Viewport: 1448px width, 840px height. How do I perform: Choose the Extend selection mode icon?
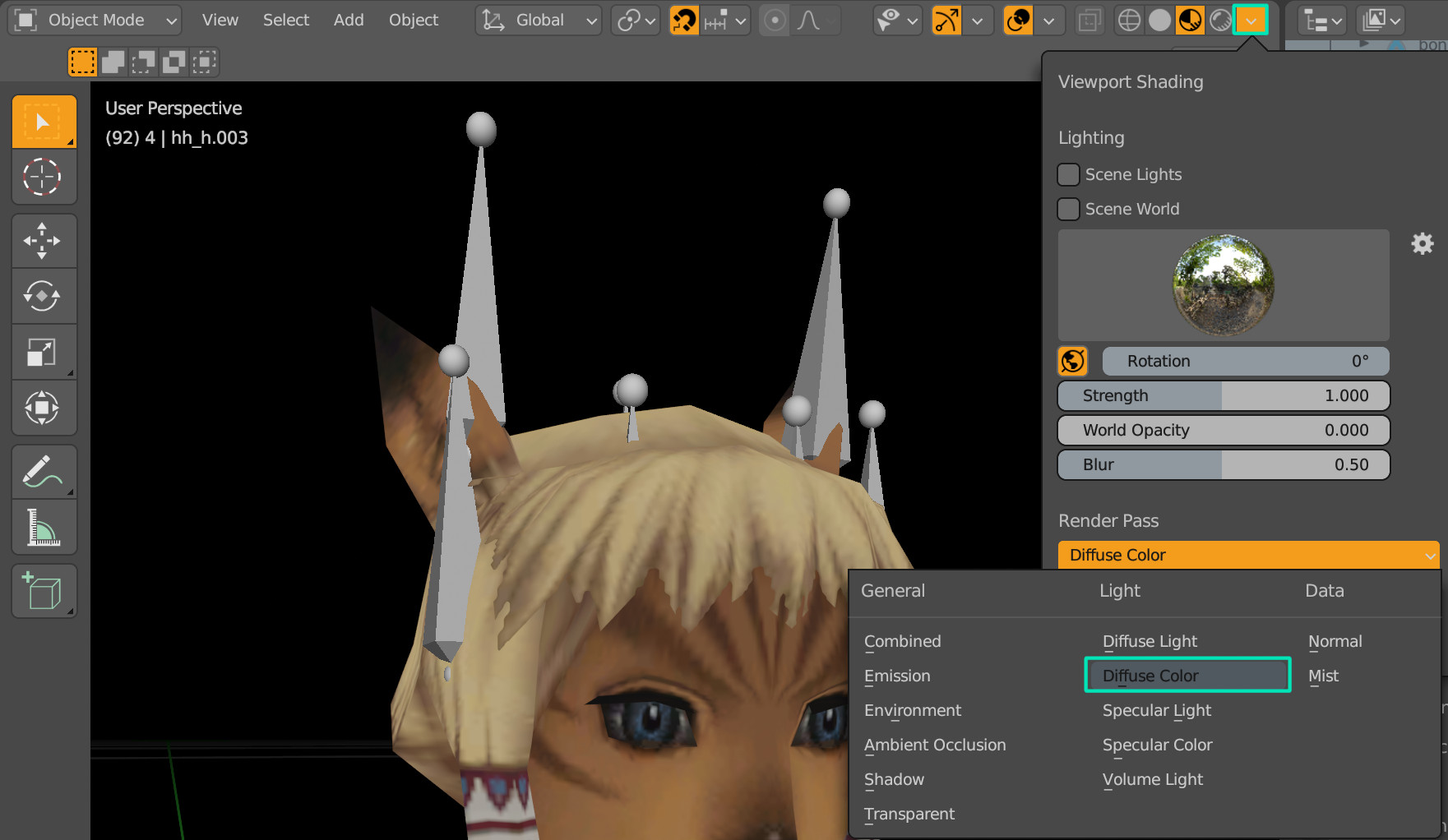click(x=113, y=62)
